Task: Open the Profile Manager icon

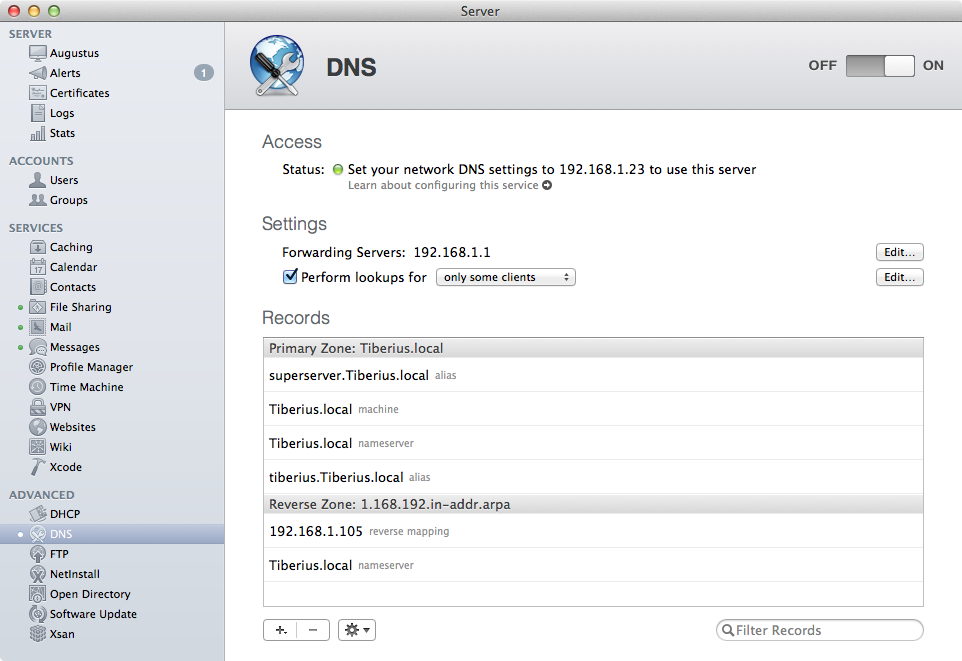Action: pos(37,367)
